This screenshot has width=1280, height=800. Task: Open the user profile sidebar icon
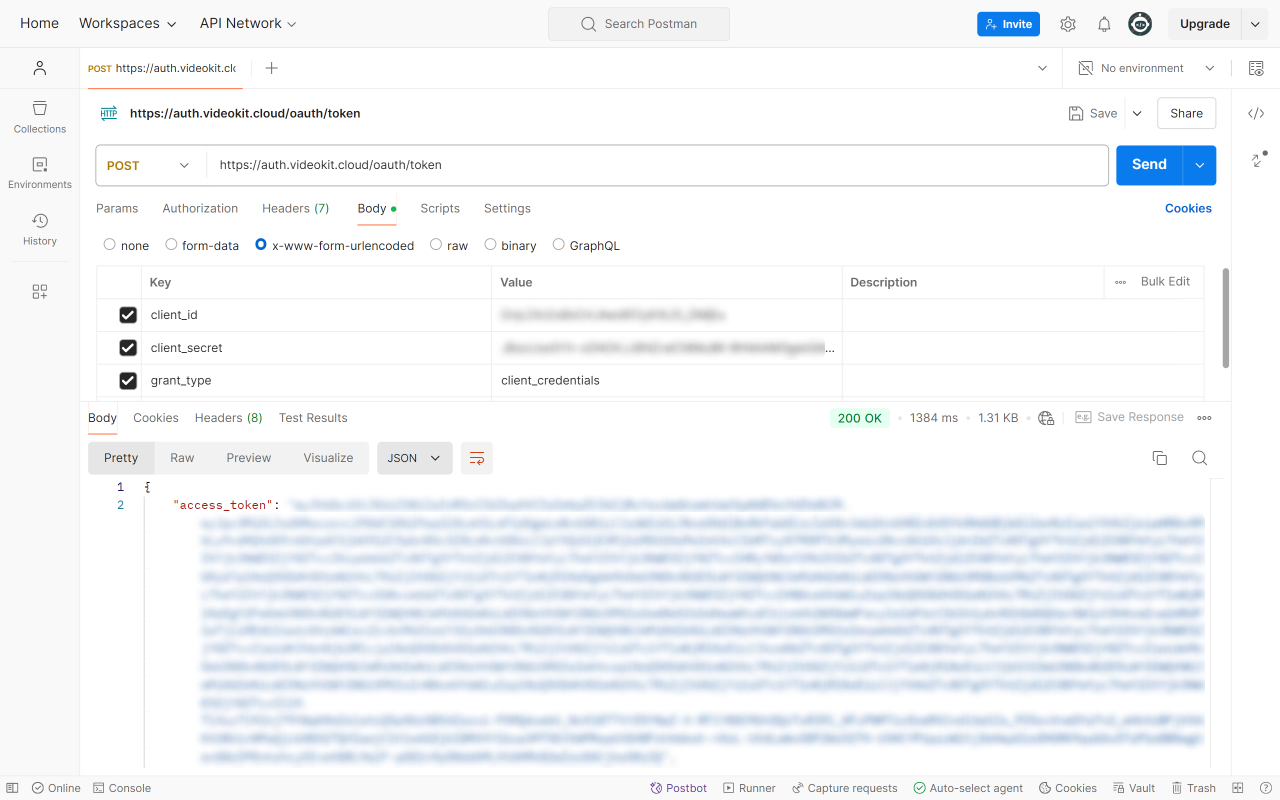40,68
